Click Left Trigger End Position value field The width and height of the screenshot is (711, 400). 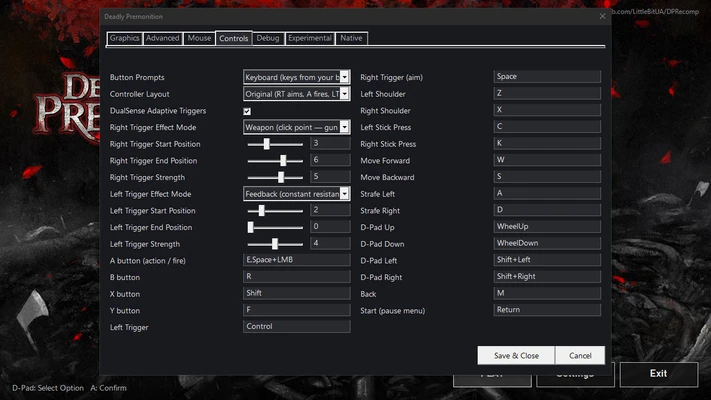330,226
